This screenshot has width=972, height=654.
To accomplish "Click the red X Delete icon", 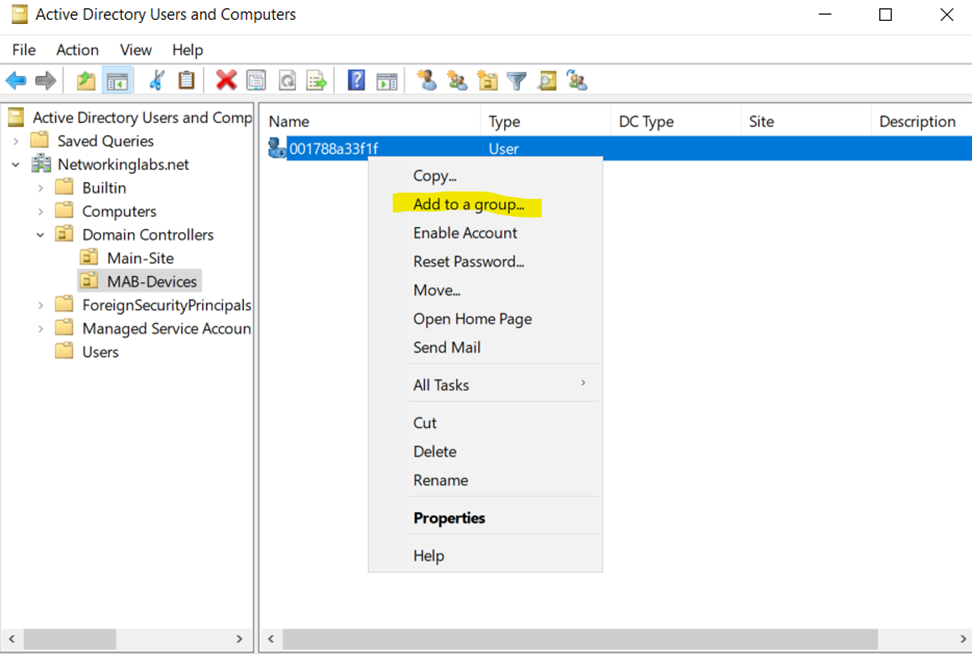I will (x=226, y=81).
